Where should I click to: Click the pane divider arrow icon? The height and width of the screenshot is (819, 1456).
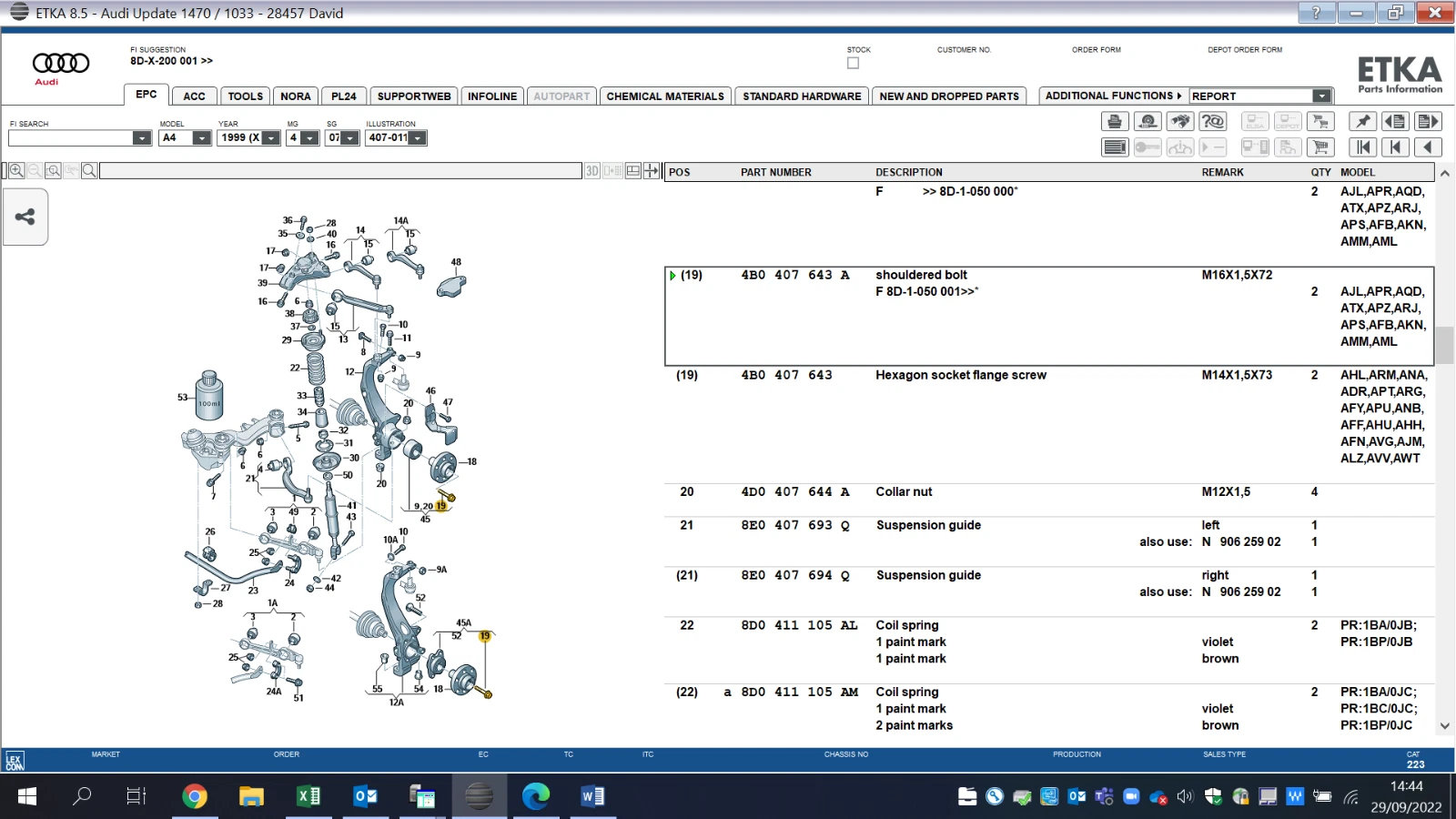(652, 170)
